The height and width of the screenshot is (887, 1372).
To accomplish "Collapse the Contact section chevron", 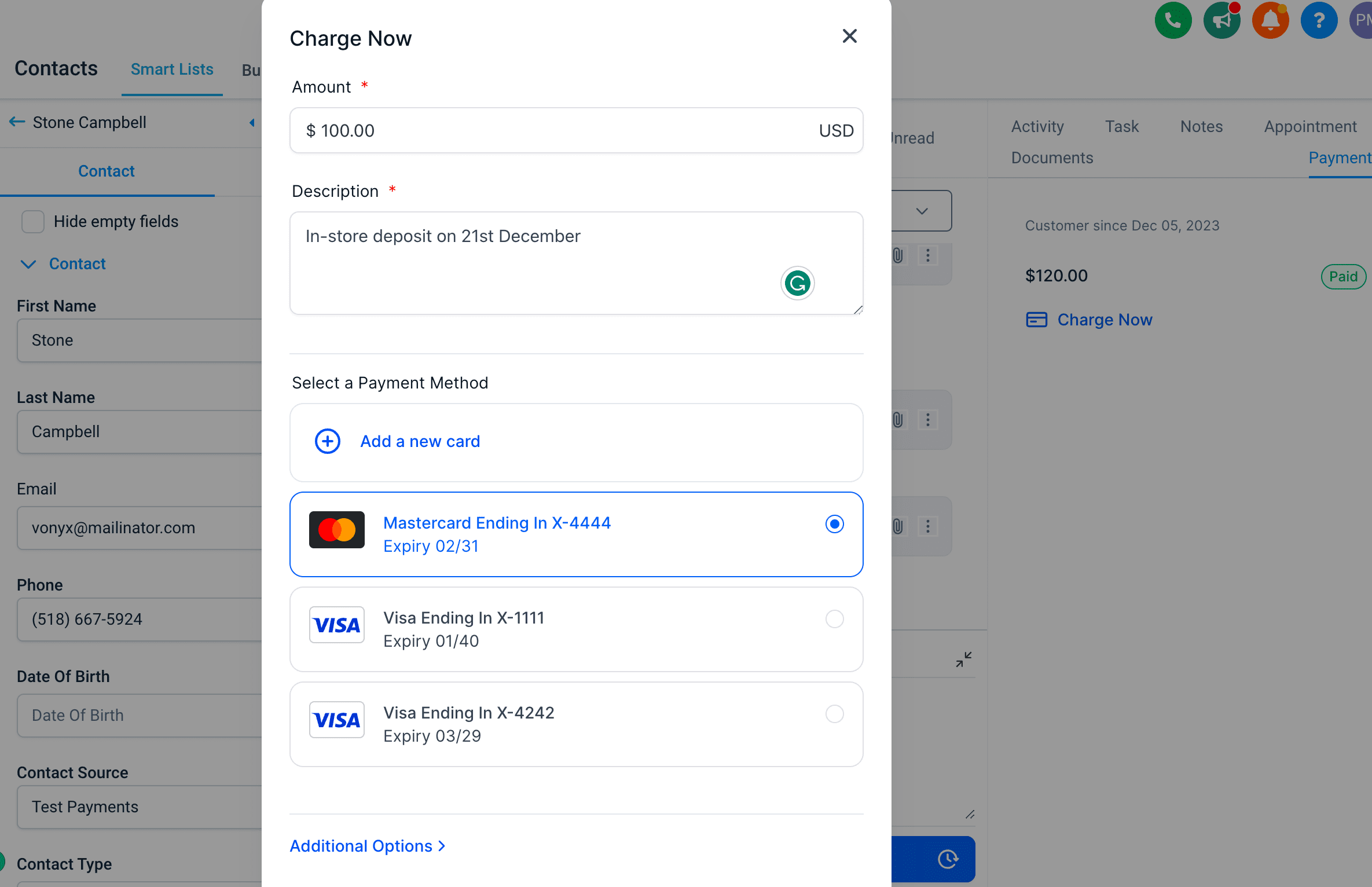I will click(28, 264).
